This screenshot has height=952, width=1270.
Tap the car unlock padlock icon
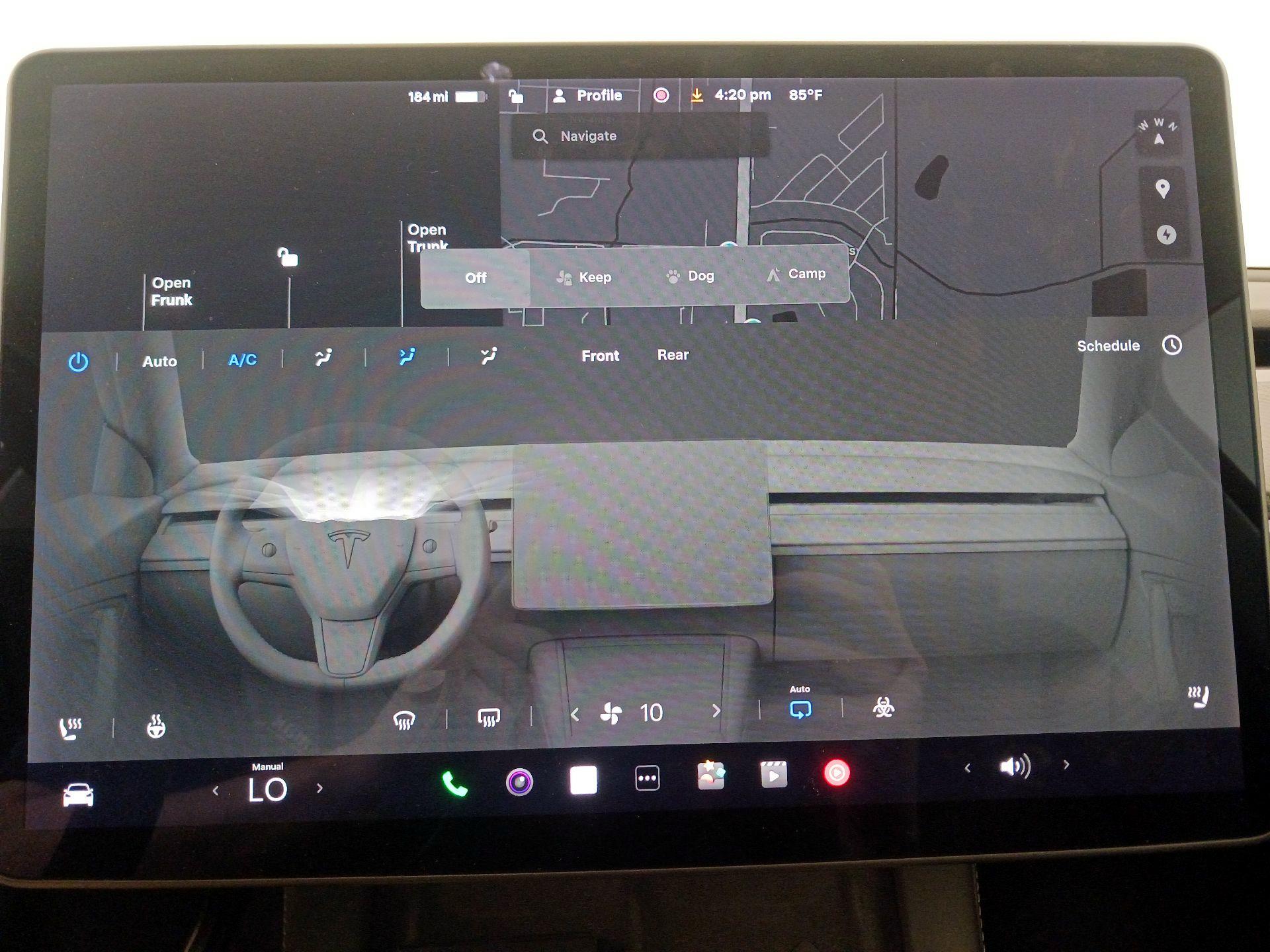tap(287, 257)
